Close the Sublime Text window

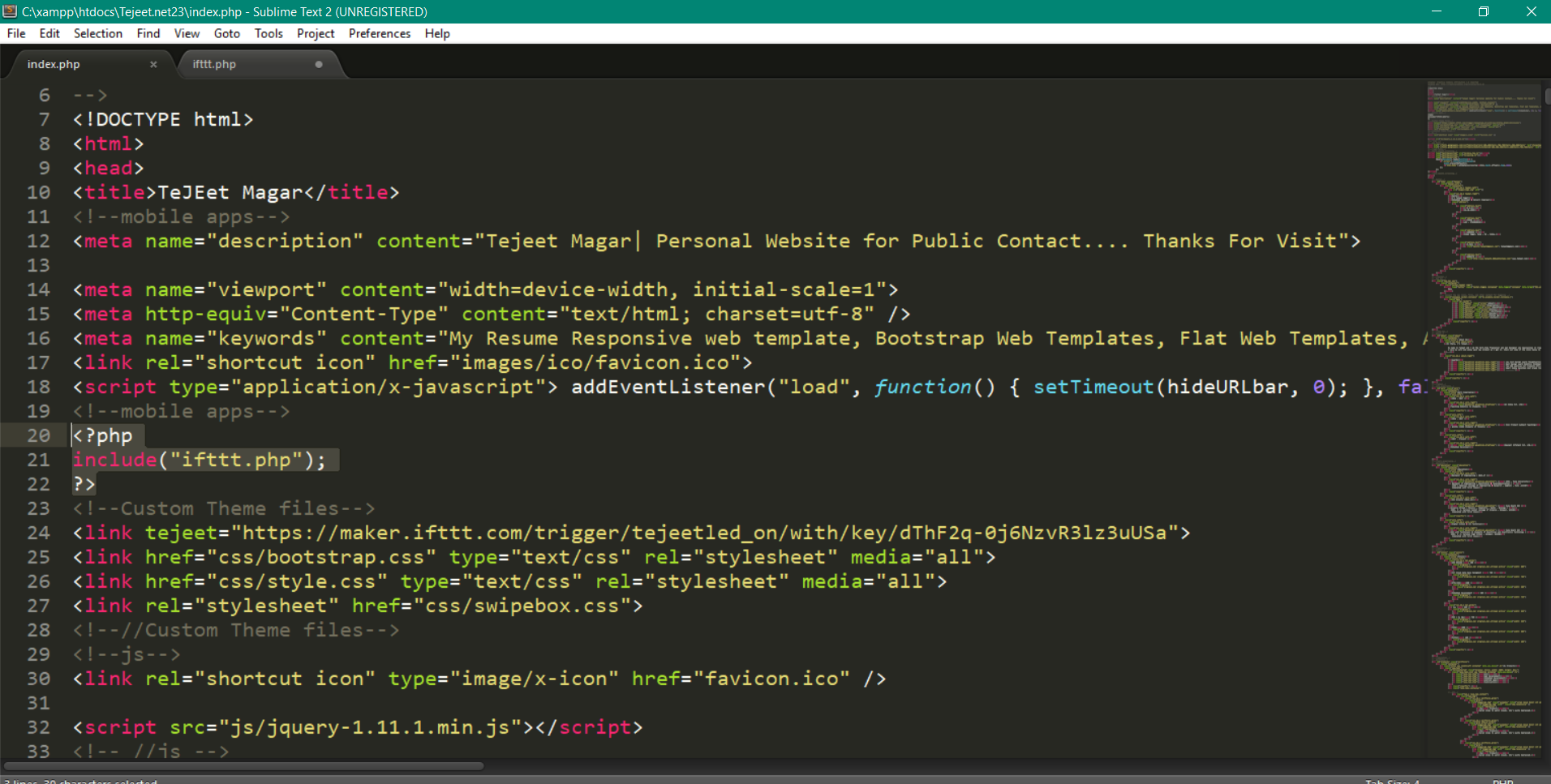[1531, 11]
